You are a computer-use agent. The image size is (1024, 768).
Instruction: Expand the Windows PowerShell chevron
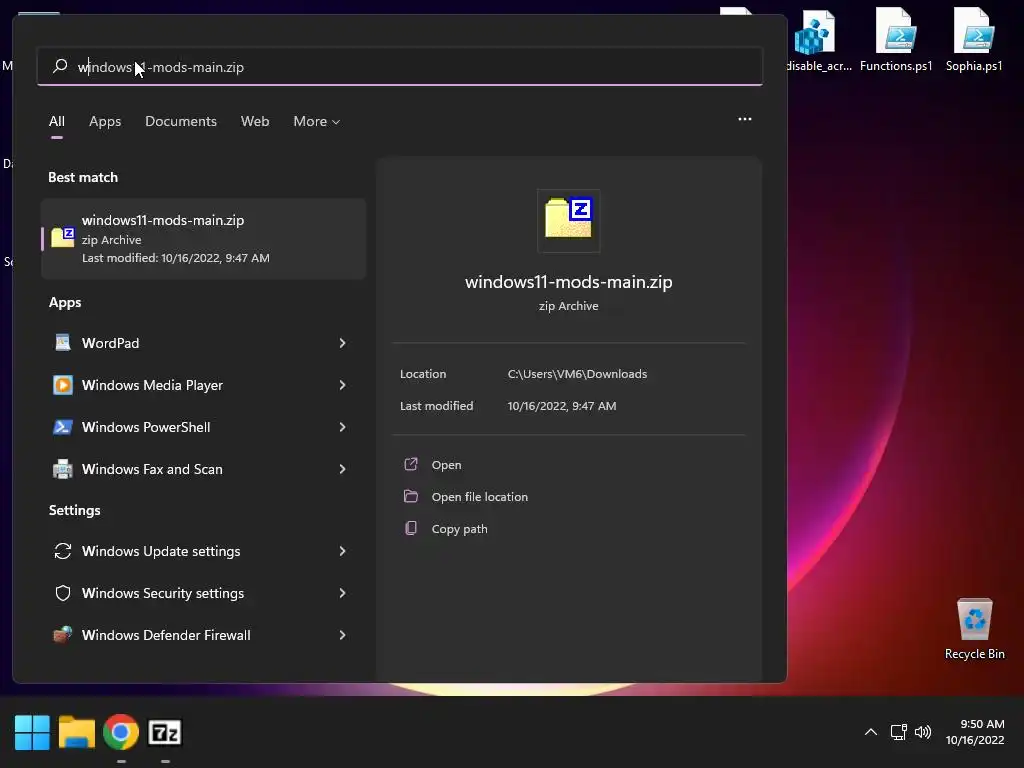tap(342, 427)
